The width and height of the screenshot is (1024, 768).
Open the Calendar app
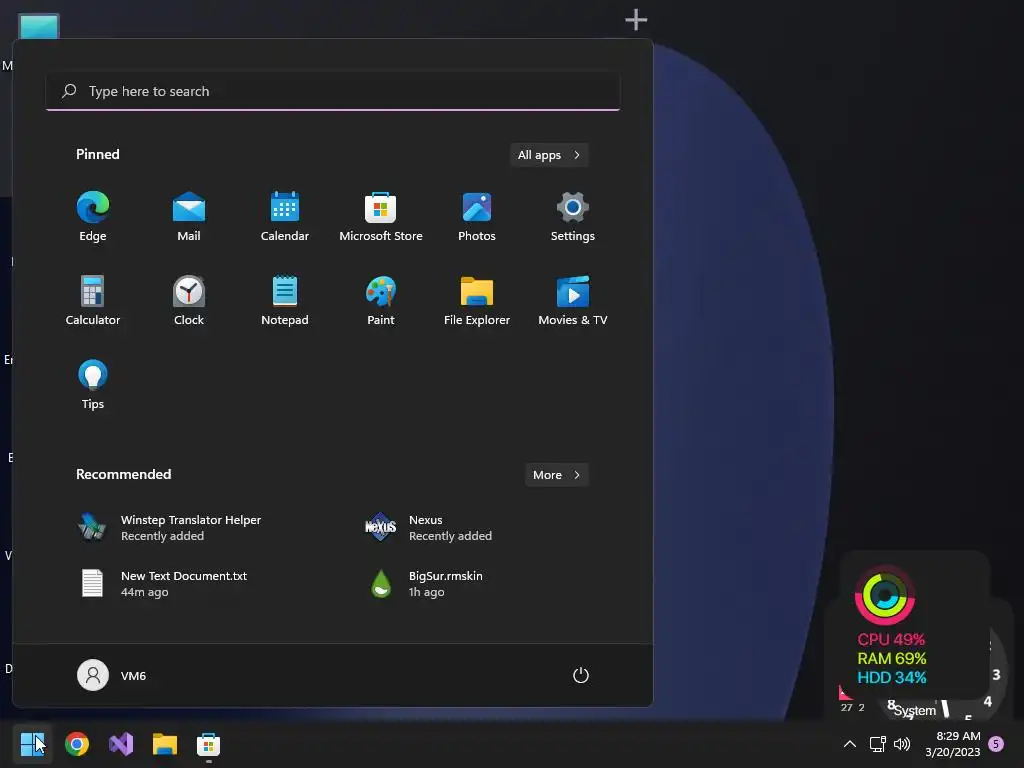[285, 217]
